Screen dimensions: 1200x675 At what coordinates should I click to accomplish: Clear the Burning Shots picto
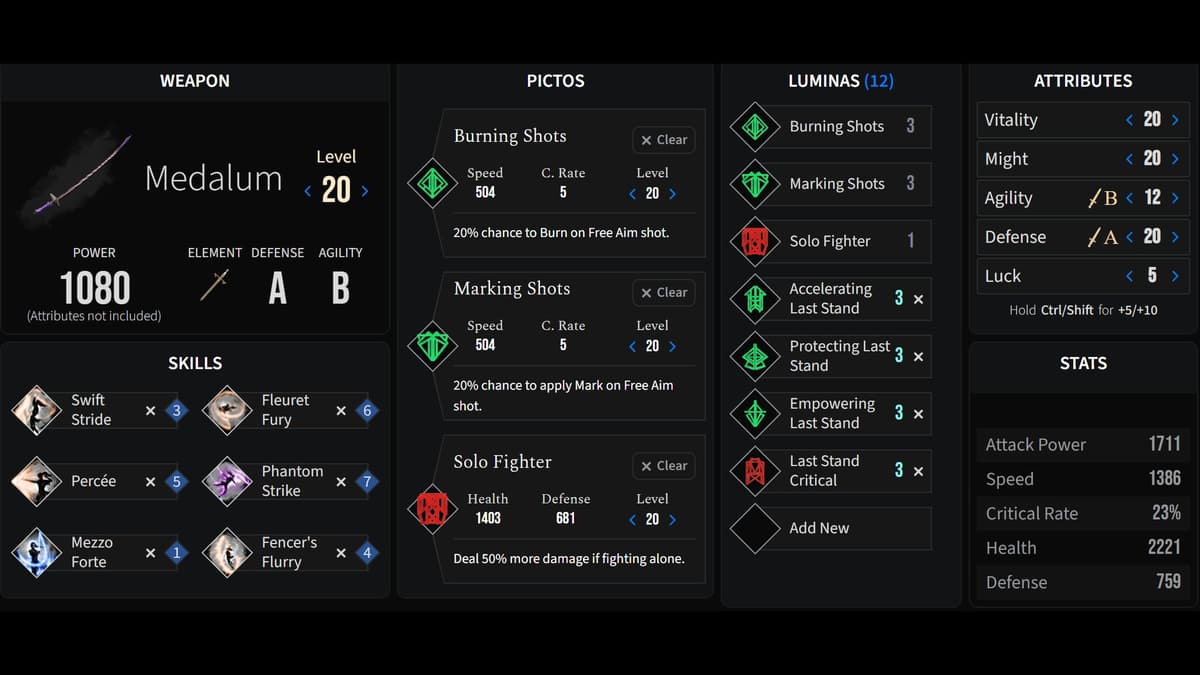point(664,140)
